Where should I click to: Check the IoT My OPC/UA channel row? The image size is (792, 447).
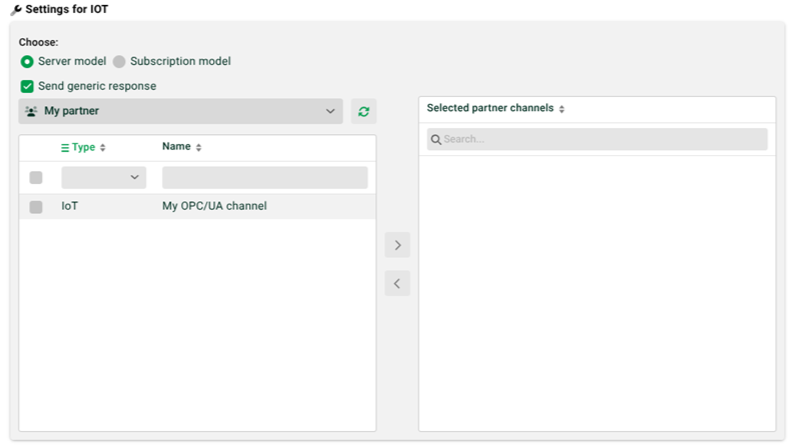pos(36,207)
